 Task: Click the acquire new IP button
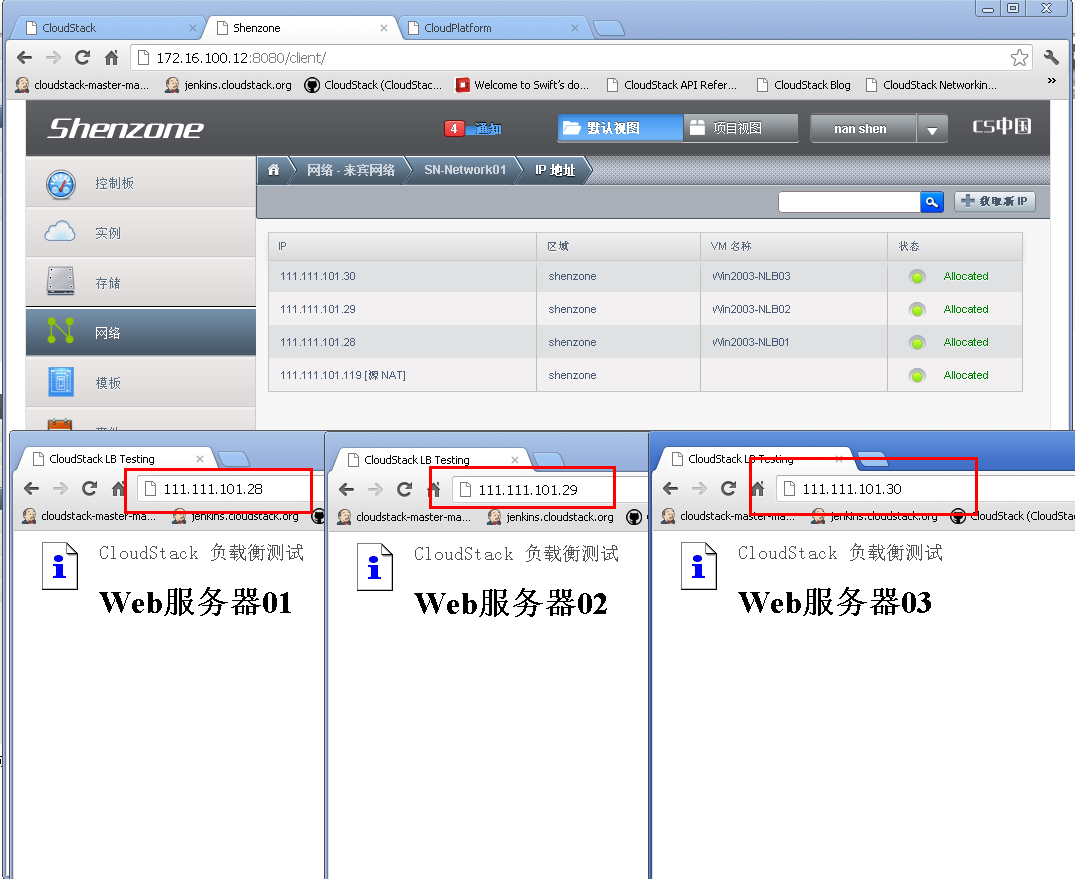click(x=994, y=202)
